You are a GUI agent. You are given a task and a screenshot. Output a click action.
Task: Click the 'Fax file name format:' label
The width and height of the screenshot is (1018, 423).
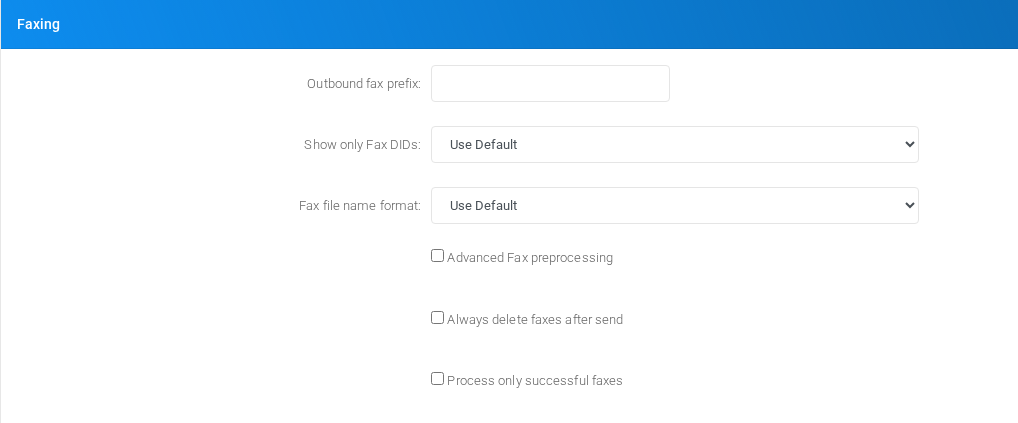point(360,206)
